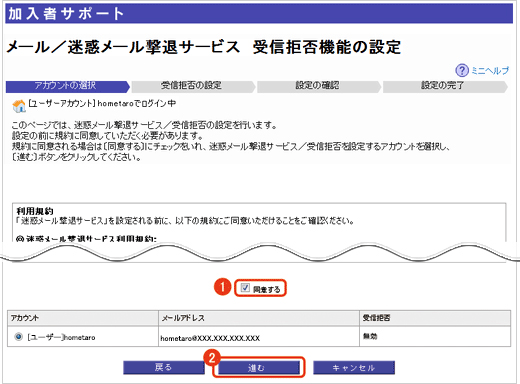
Task: Check the 同意する checkbox
Action: pyautogui.click(x=245, y=288)
